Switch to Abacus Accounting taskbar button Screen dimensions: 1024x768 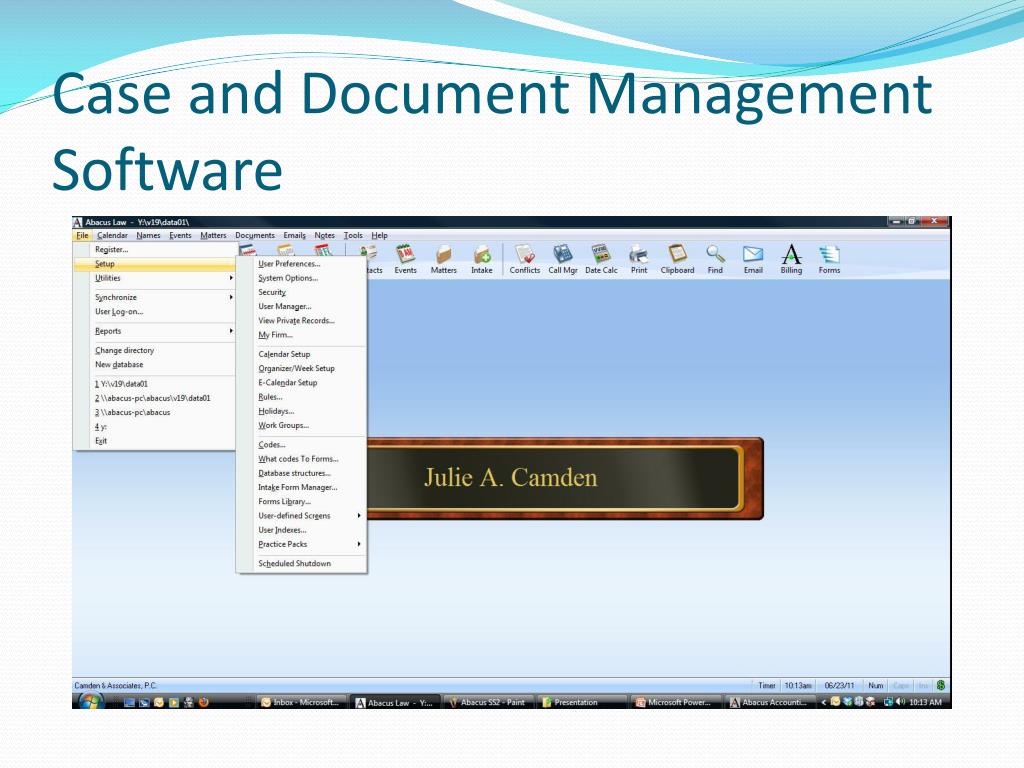[x=771, y=703]
